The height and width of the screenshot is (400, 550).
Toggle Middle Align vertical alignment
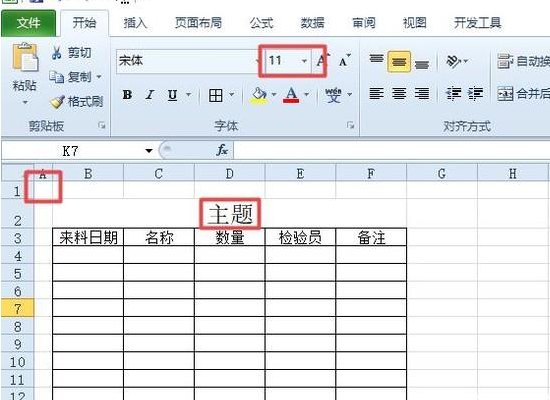399,62
